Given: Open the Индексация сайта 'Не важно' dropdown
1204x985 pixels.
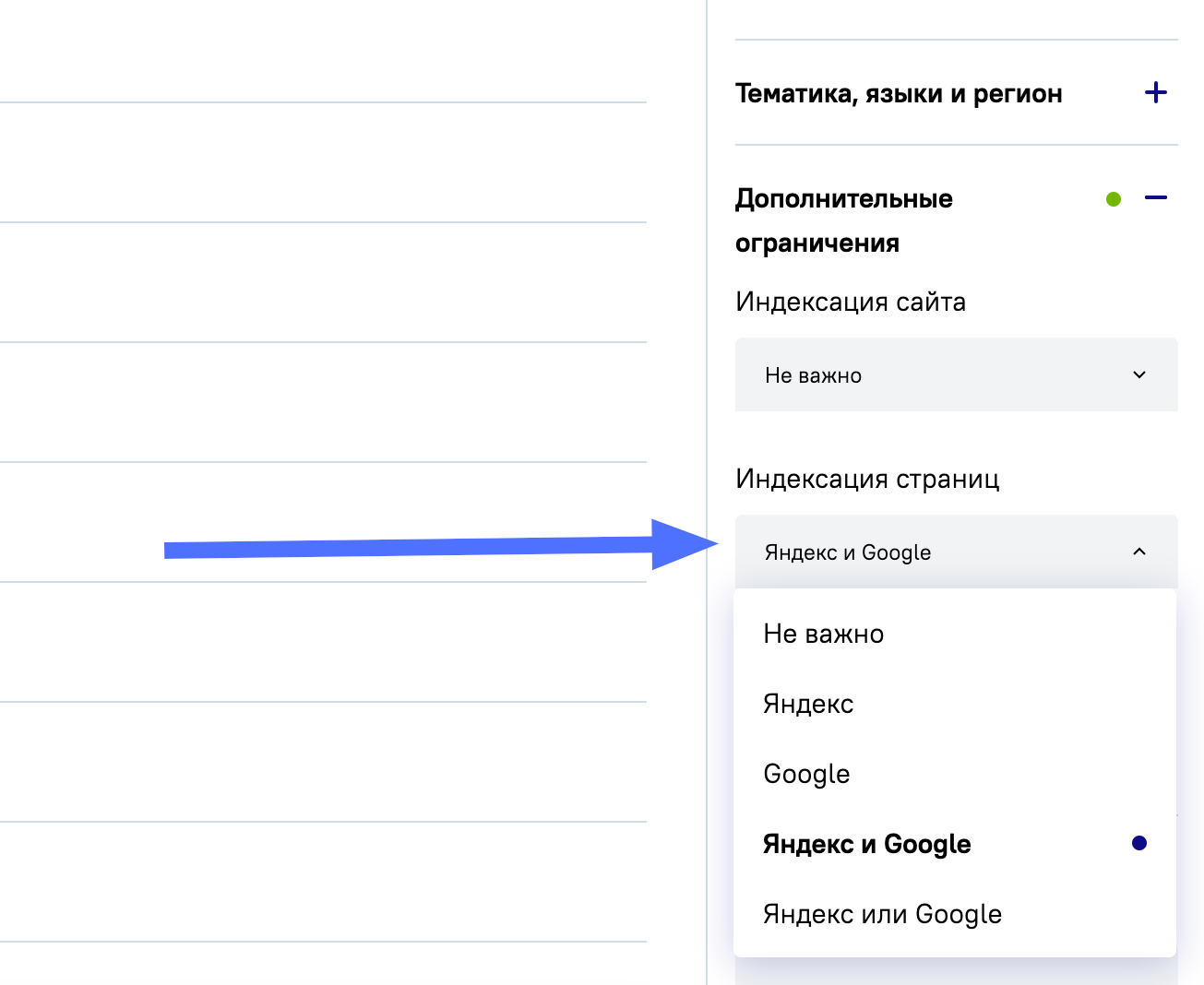Looking at the screenshot, I should pos(956,374).
